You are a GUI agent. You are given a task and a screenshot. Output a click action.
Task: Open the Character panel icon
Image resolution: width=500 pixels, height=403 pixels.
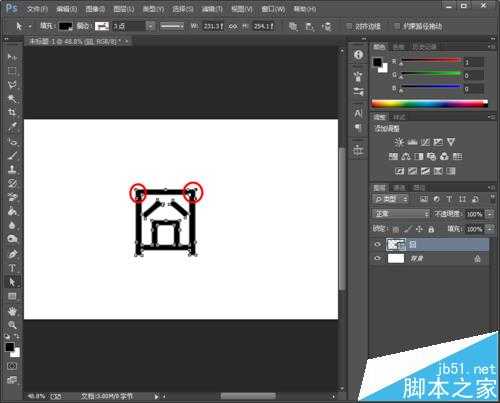[x=358, y=113]
